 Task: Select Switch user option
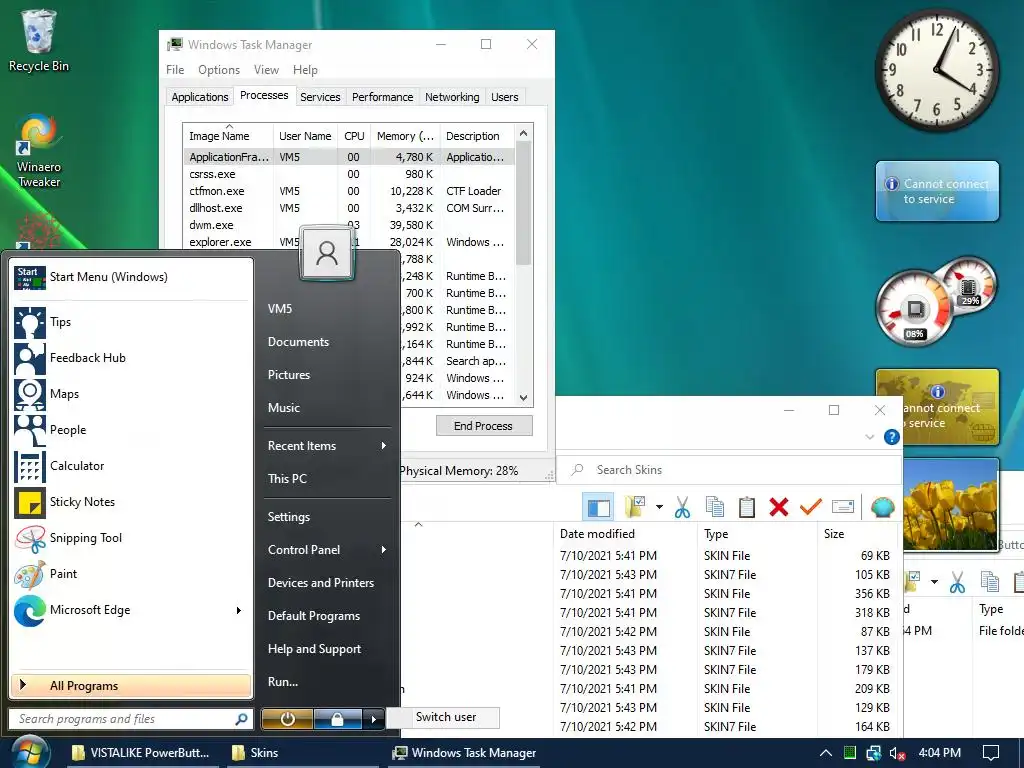445,717
